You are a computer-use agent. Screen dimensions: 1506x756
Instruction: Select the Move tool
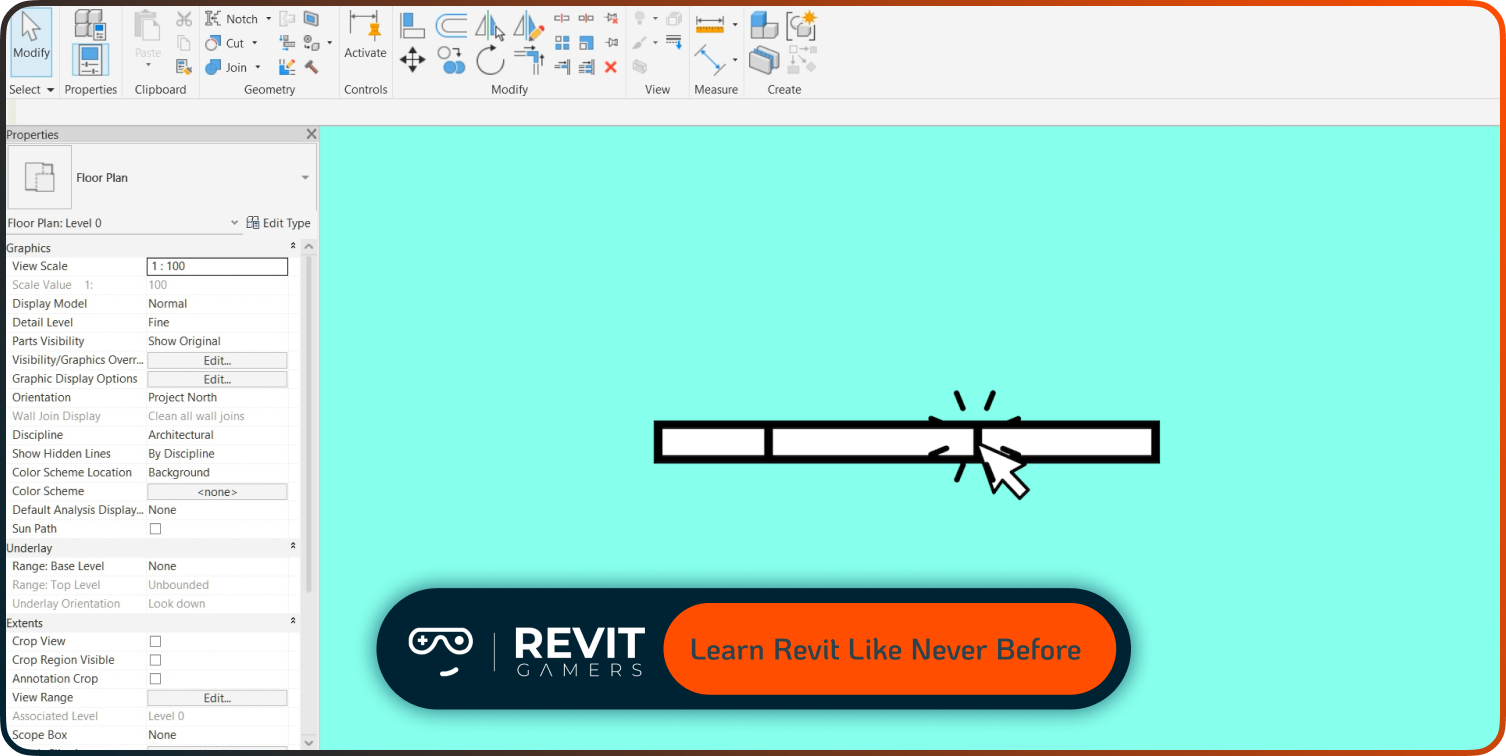(412, 60)
